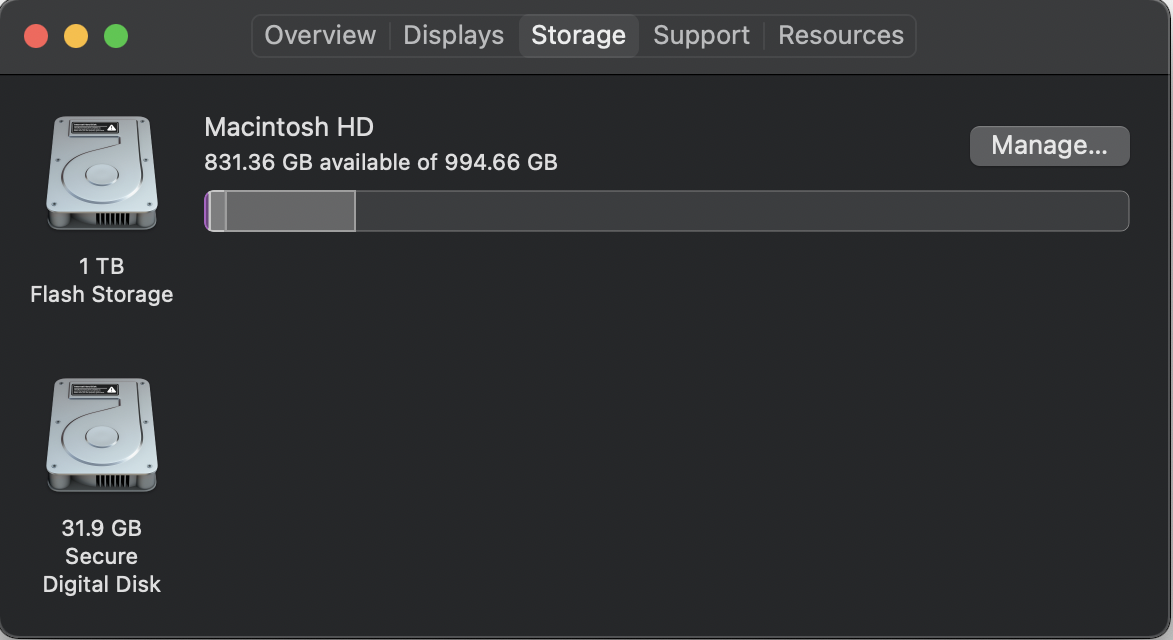Close the window with the red button
The width and height of the screenshot is (1173, 640).
click(36, 37)
